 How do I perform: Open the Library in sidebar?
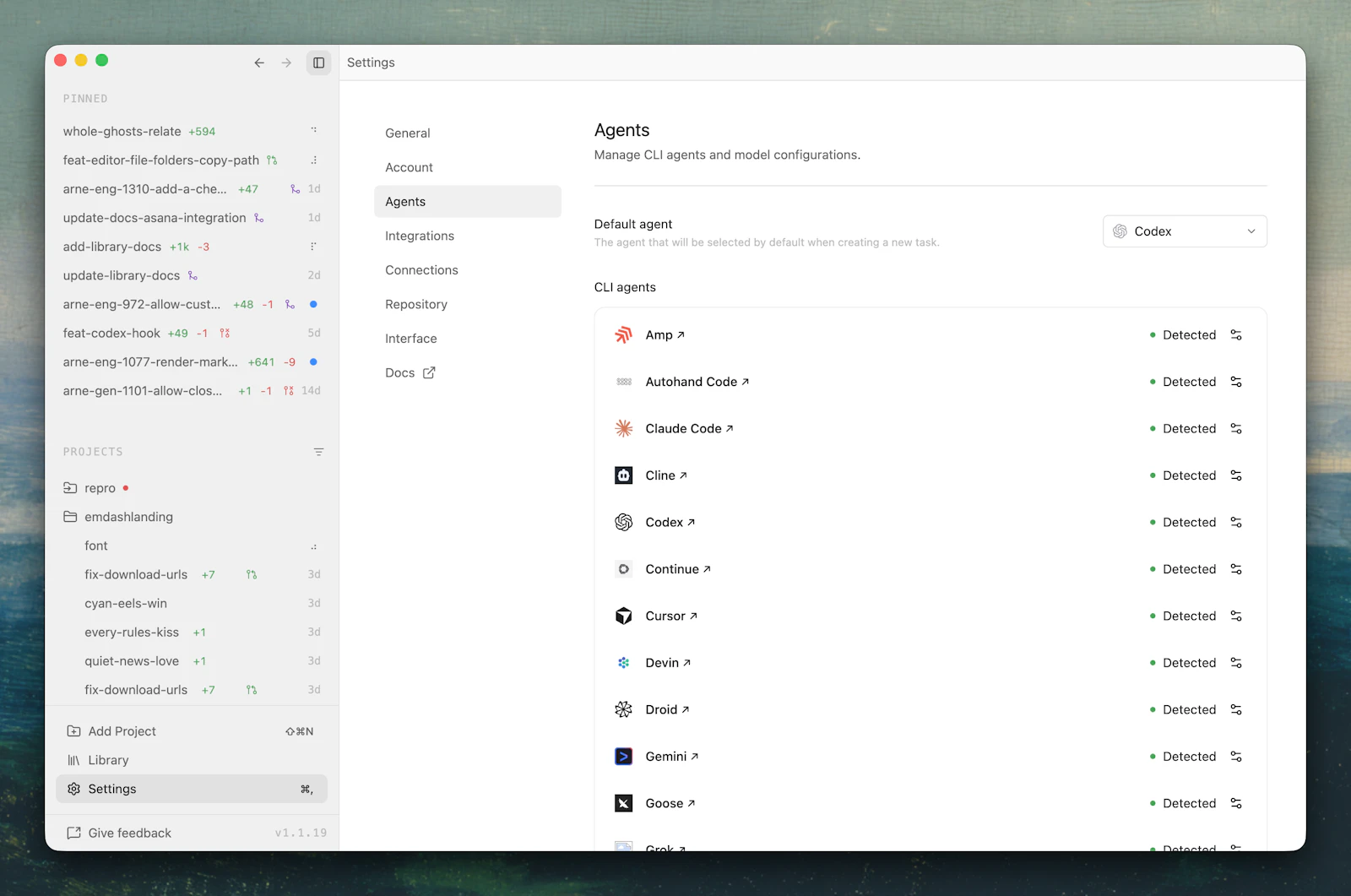click(192, 760)
